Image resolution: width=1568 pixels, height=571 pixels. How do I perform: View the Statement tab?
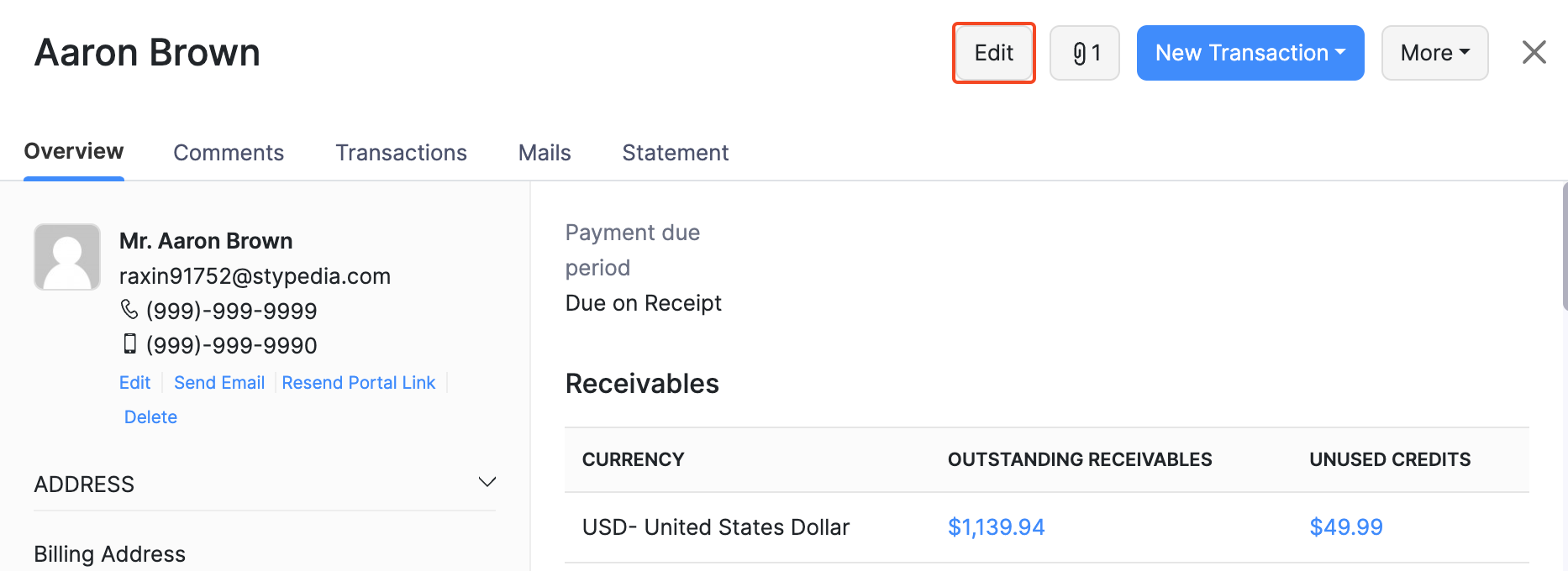point(675,153)
